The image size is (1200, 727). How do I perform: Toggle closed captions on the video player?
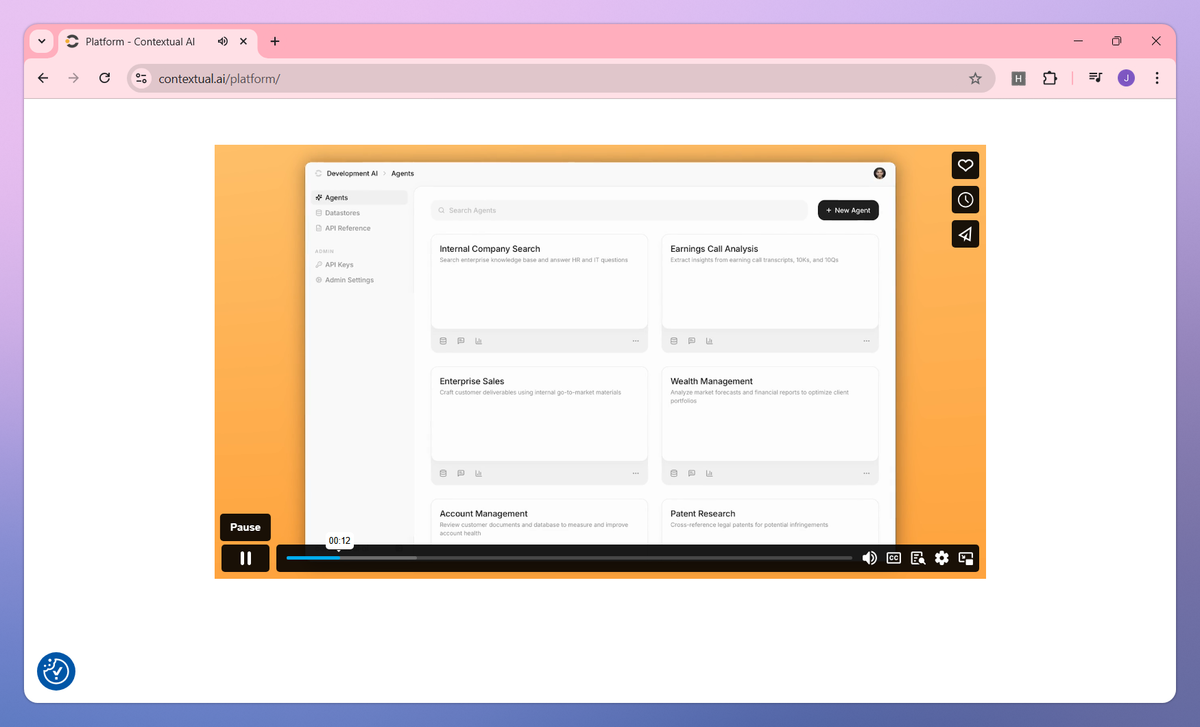(x=893, y=558)
